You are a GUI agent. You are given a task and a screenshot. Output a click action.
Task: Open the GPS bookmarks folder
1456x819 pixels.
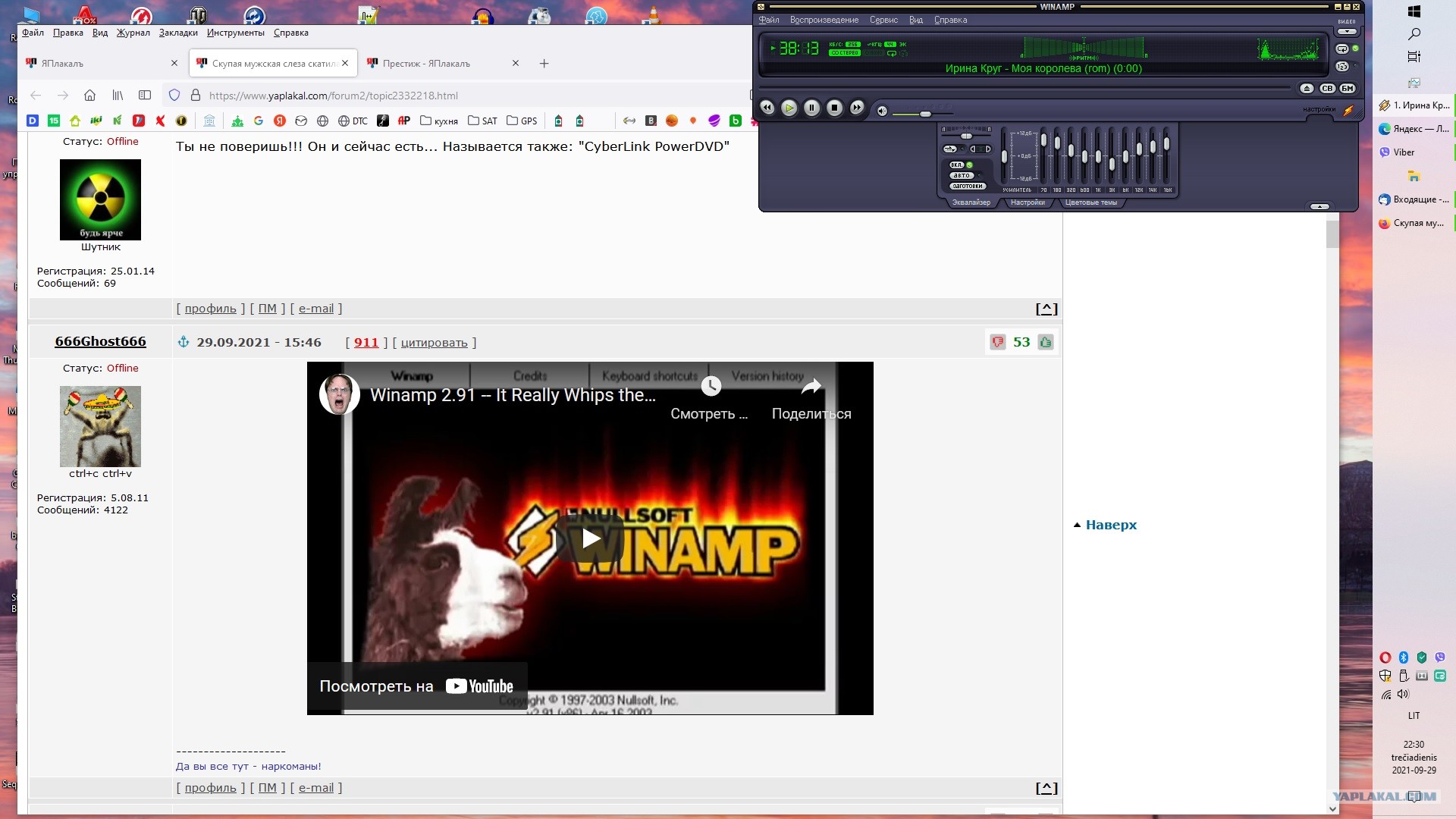pyautogui.click(x=522, y=121)
